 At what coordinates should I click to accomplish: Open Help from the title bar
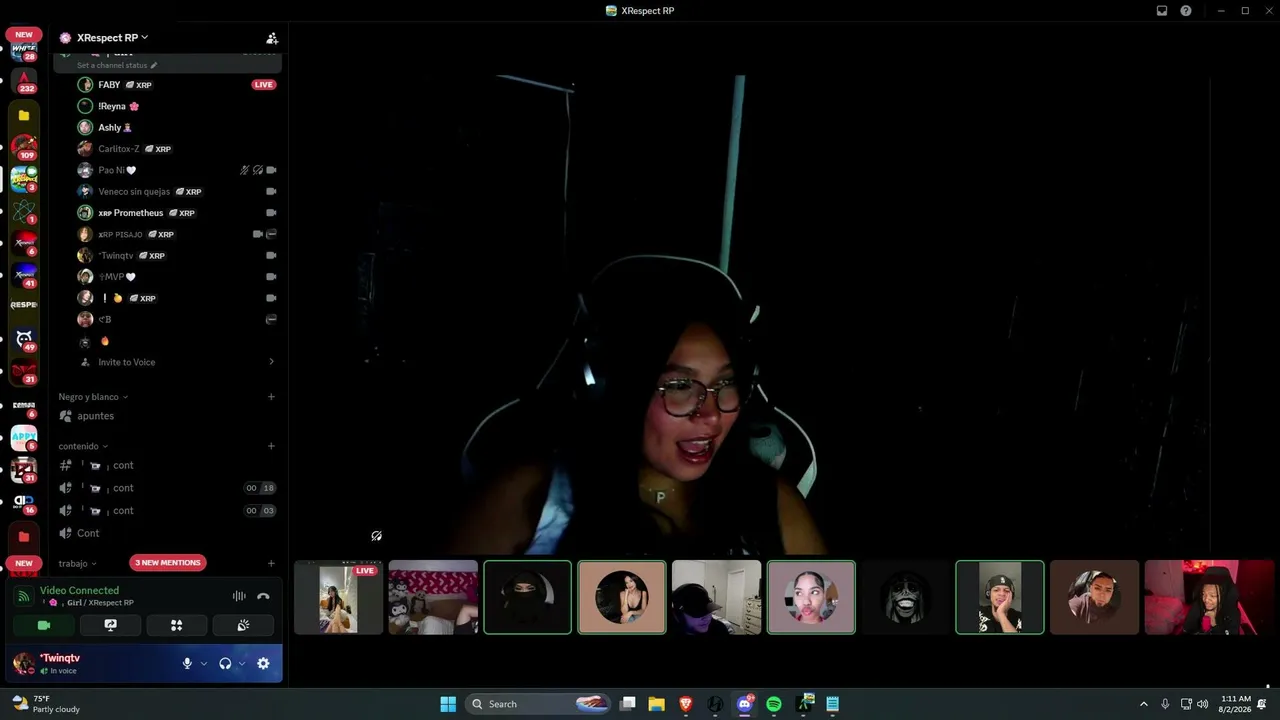[1186, 11]
